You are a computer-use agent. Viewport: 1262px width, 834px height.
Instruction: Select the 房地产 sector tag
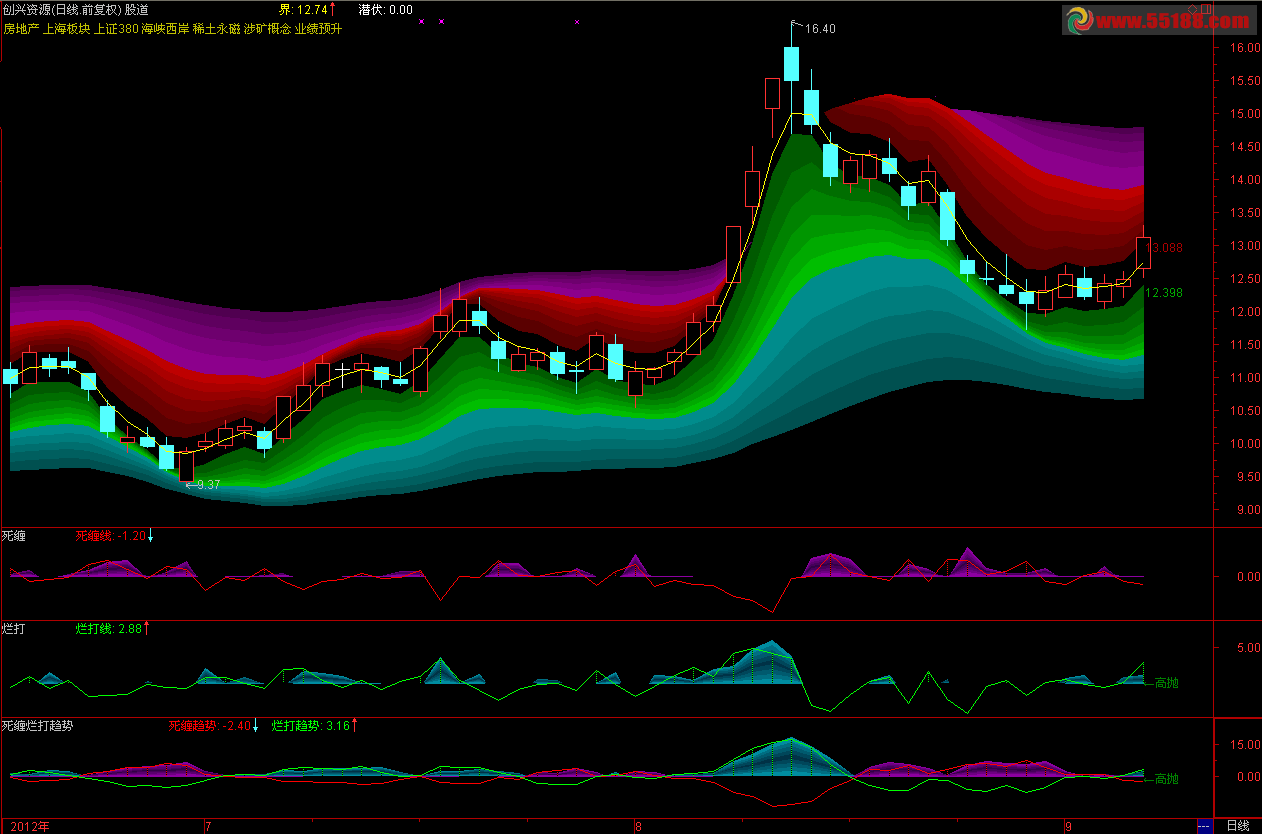pyautogui.click(x=21, y=29)
